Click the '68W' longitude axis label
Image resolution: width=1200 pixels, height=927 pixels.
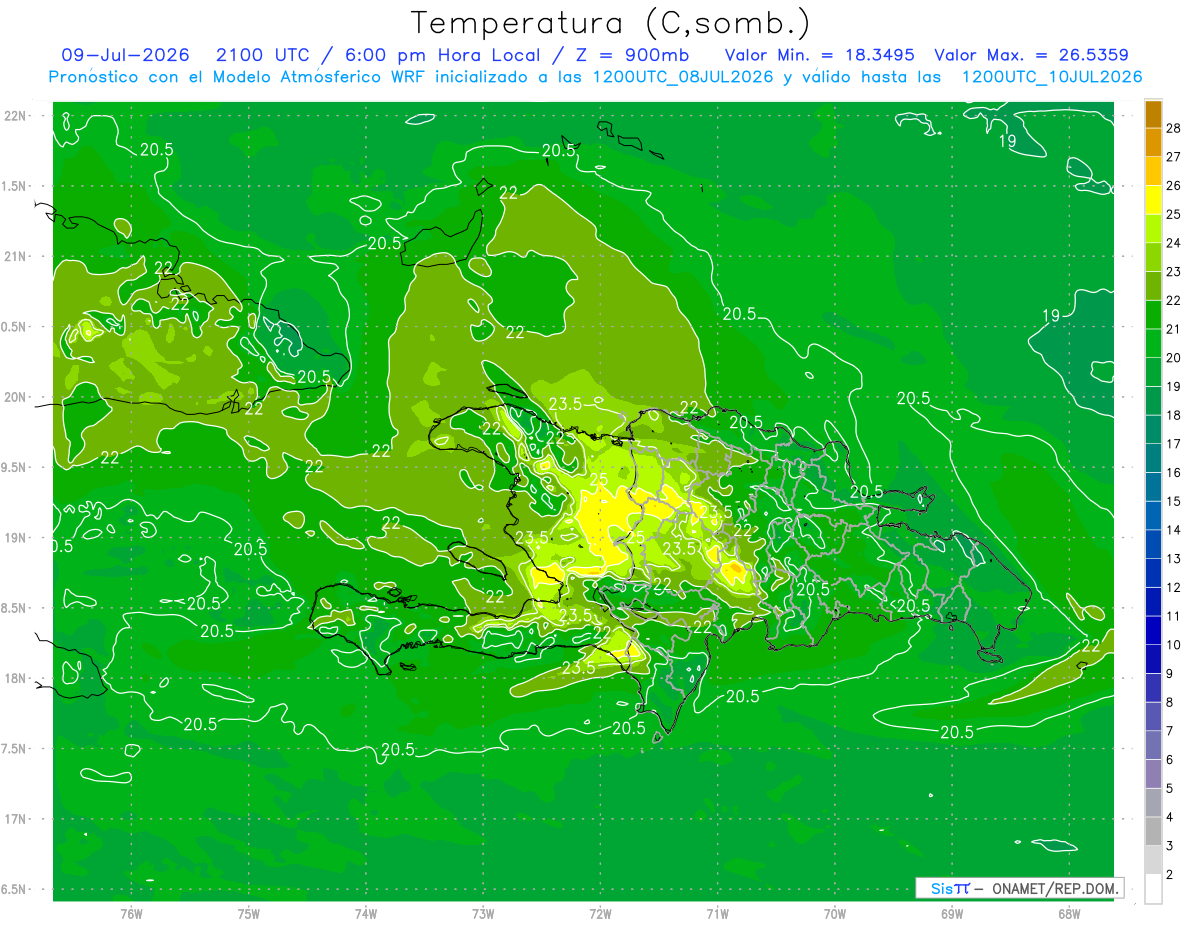click(x=1069, y=913)
